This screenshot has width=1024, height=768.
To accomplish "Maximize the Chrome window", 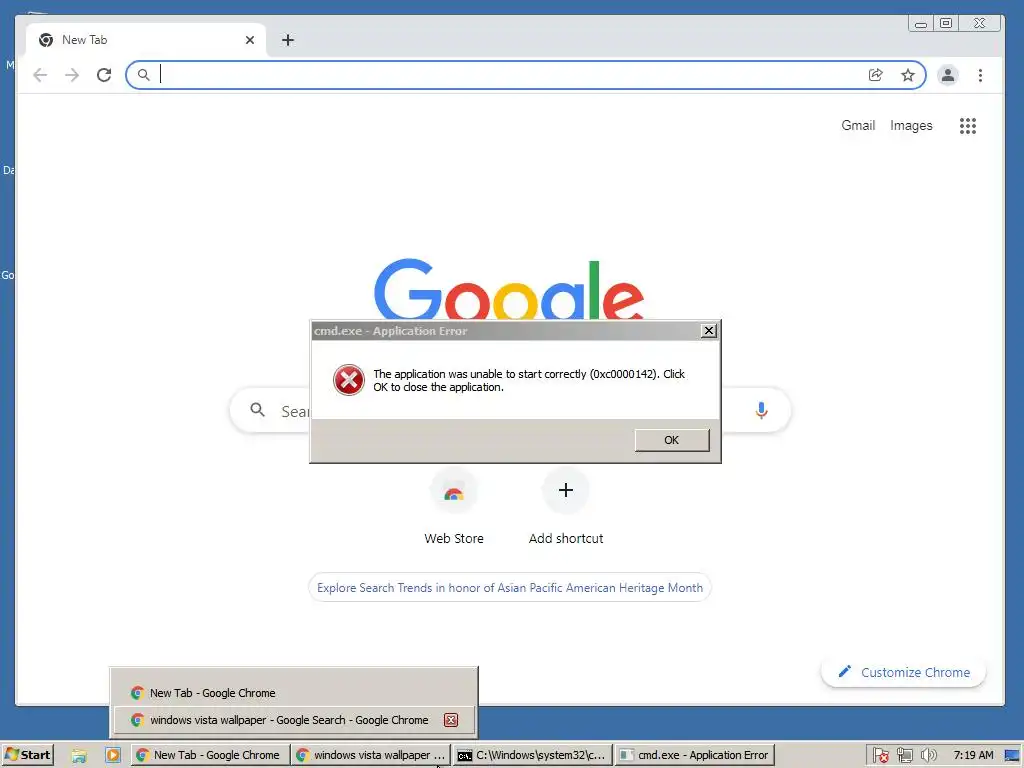I will point(946,24).
